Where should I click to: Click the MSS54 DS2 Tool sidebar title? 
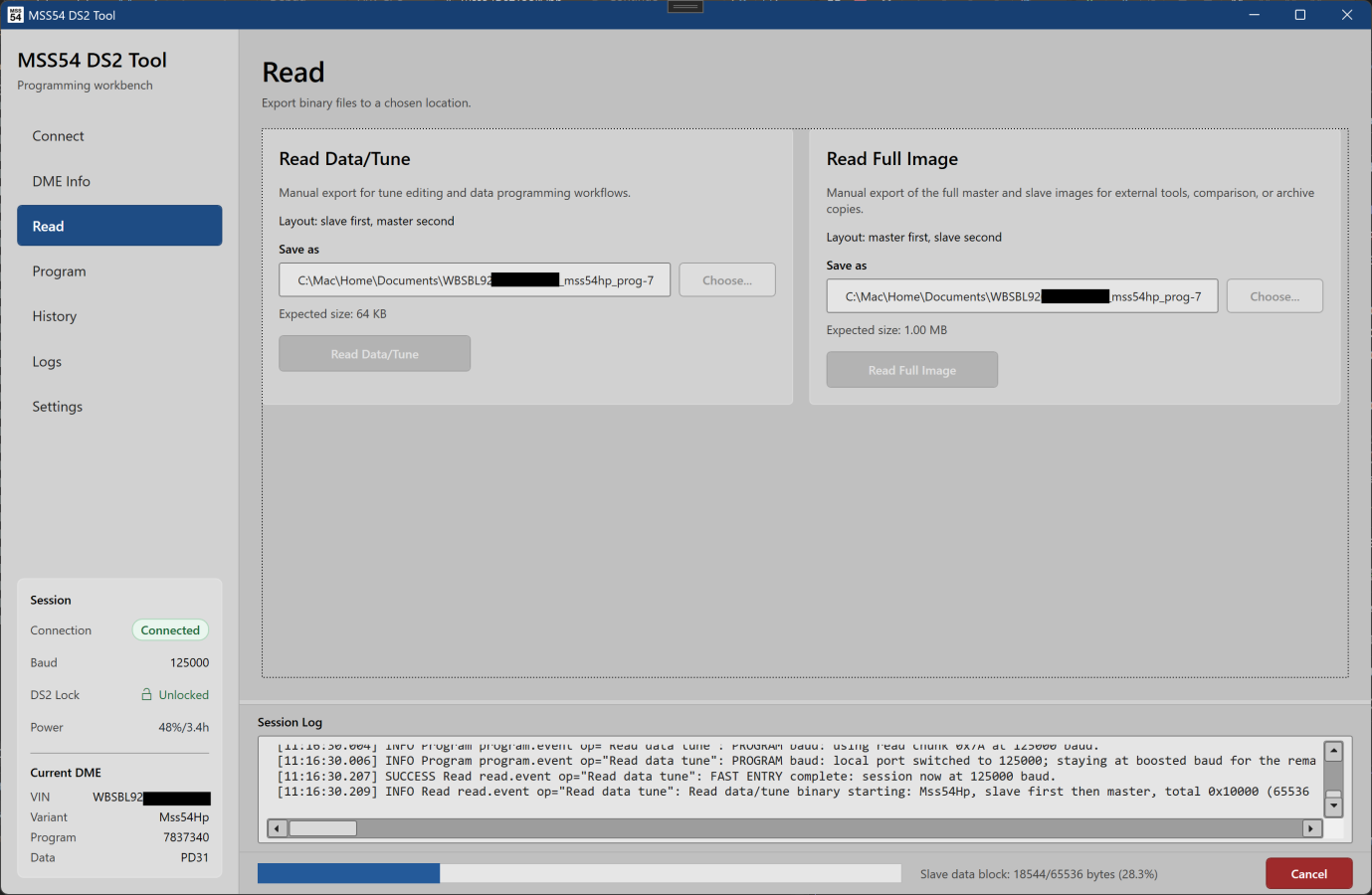tap(93, 61)
